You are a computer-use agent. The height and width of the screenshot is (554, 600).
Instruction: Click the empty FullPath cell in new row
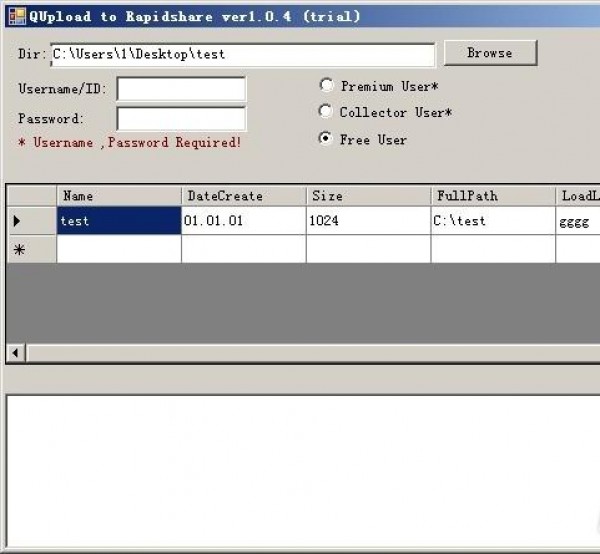[x=493, y=249]
